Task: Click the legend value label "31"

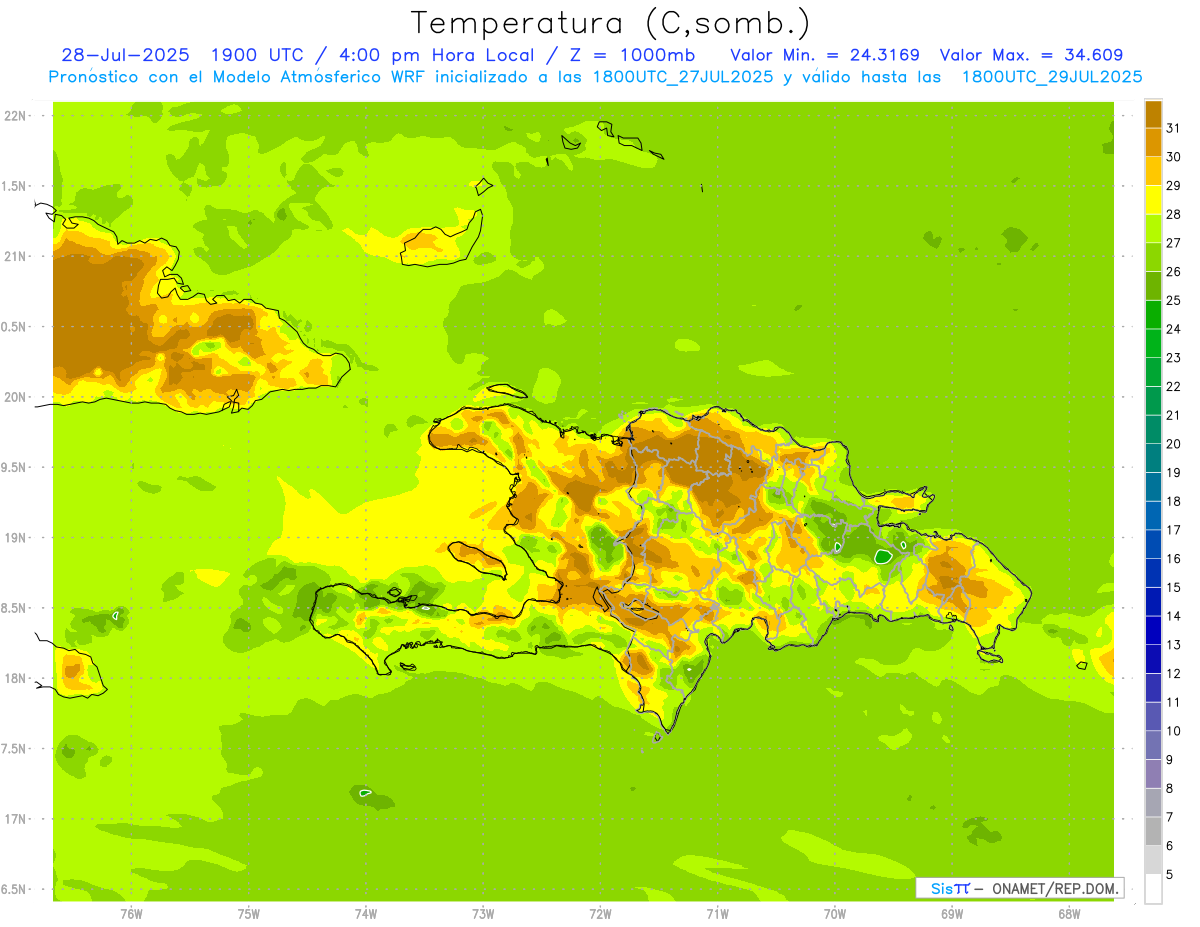Action: click(1174, 128)
